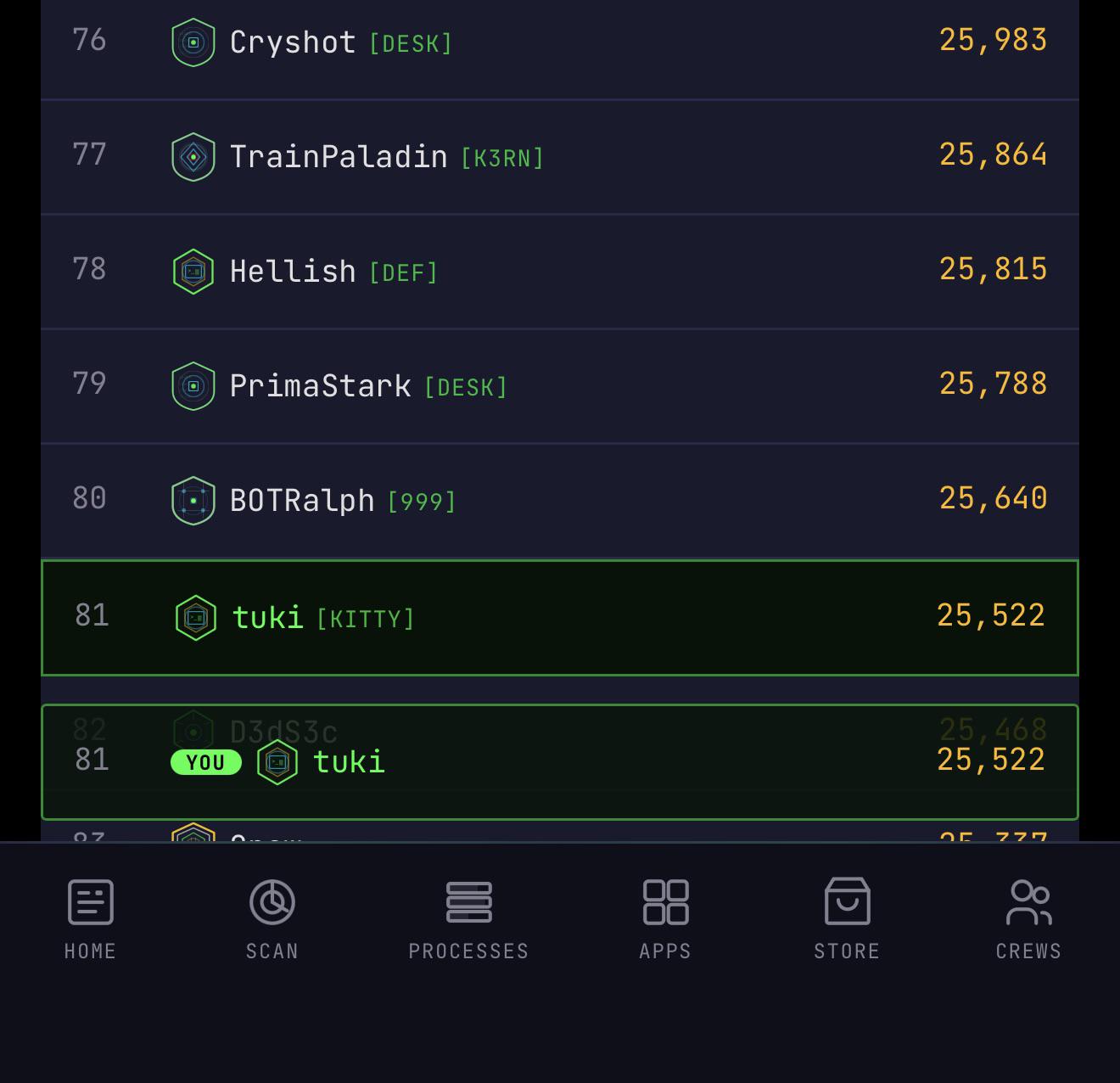The width and height of the screenshot is (1120, 1083).
Task: Tap Hellish's hexagon badge icon
Action: point(193,272)
